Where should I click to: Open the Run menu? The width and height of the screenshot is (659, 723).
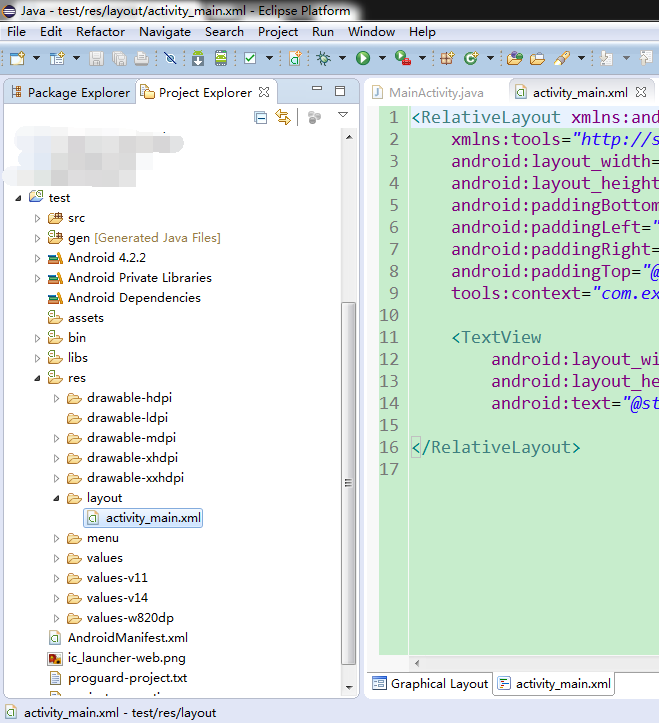point(323,32)
